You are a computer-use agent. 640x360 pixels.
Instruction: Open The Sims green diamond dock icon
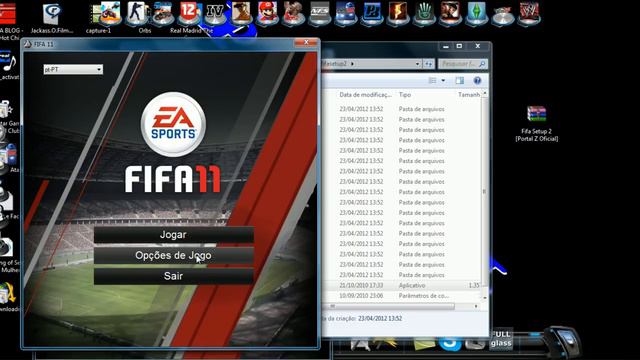coord(476,13)
